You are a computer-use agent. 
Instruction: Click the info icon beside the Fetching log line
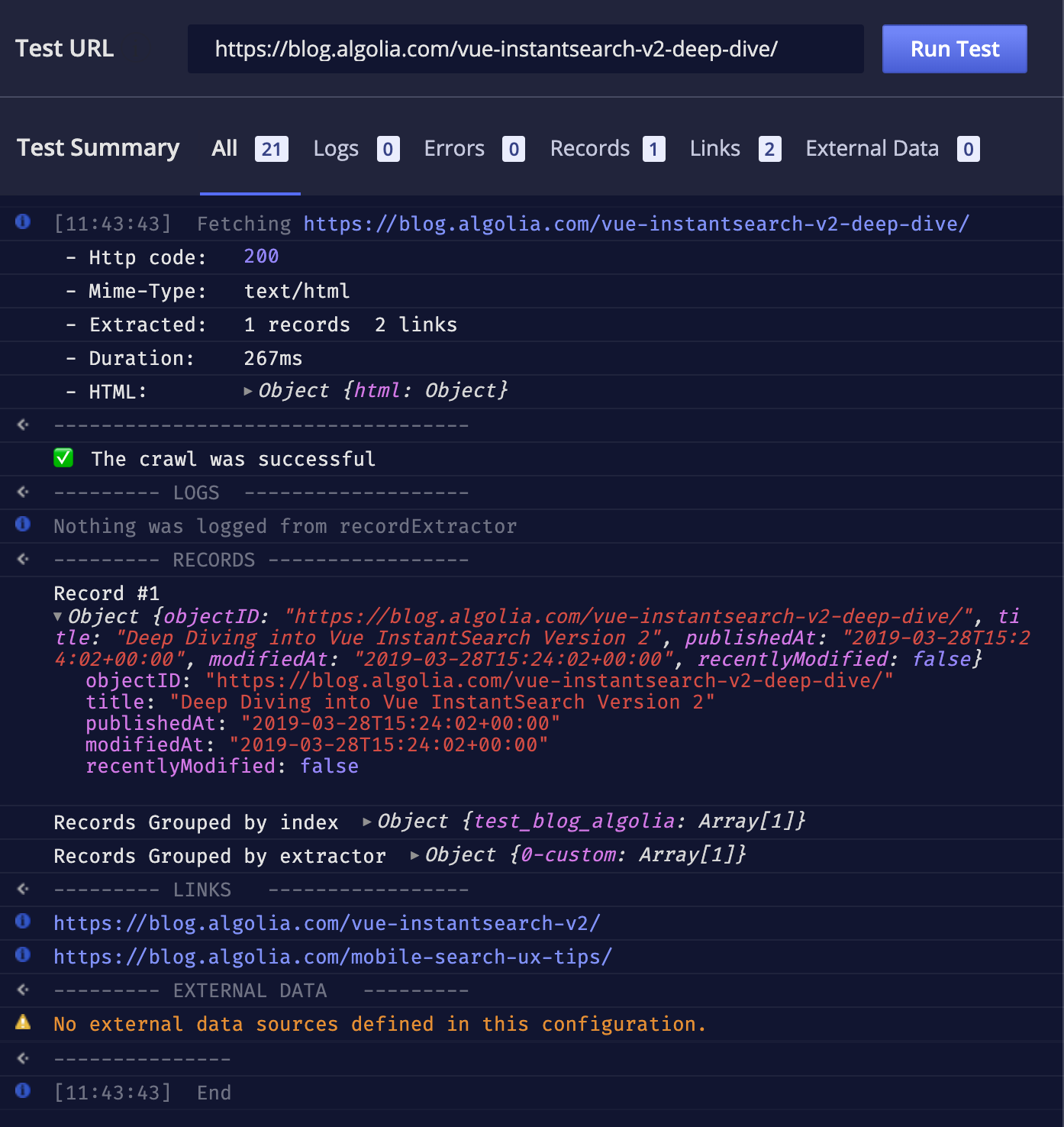point(22,223)
